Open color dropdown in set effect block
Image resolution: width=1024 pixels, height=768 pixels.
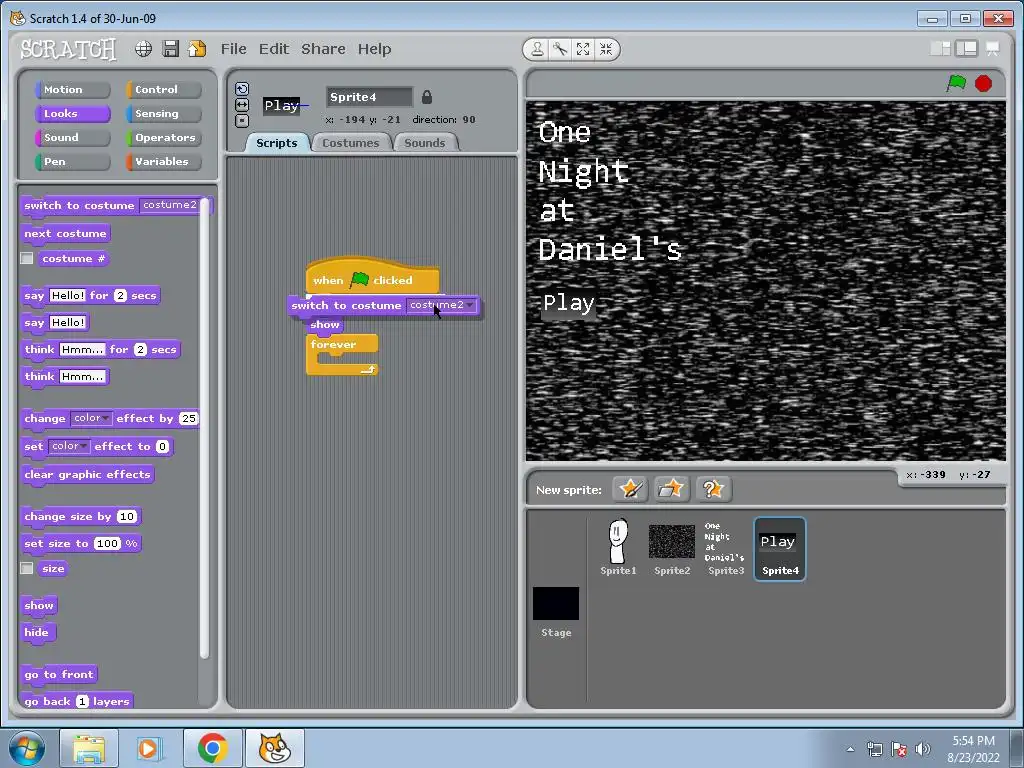pos(69,446)
